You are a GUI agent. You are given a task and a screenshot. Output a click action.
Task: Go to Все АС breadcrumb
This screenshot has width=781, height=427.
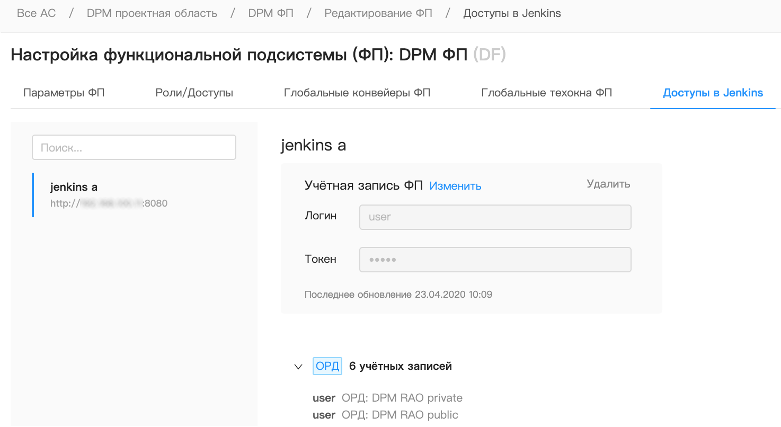tap(35, 13)
